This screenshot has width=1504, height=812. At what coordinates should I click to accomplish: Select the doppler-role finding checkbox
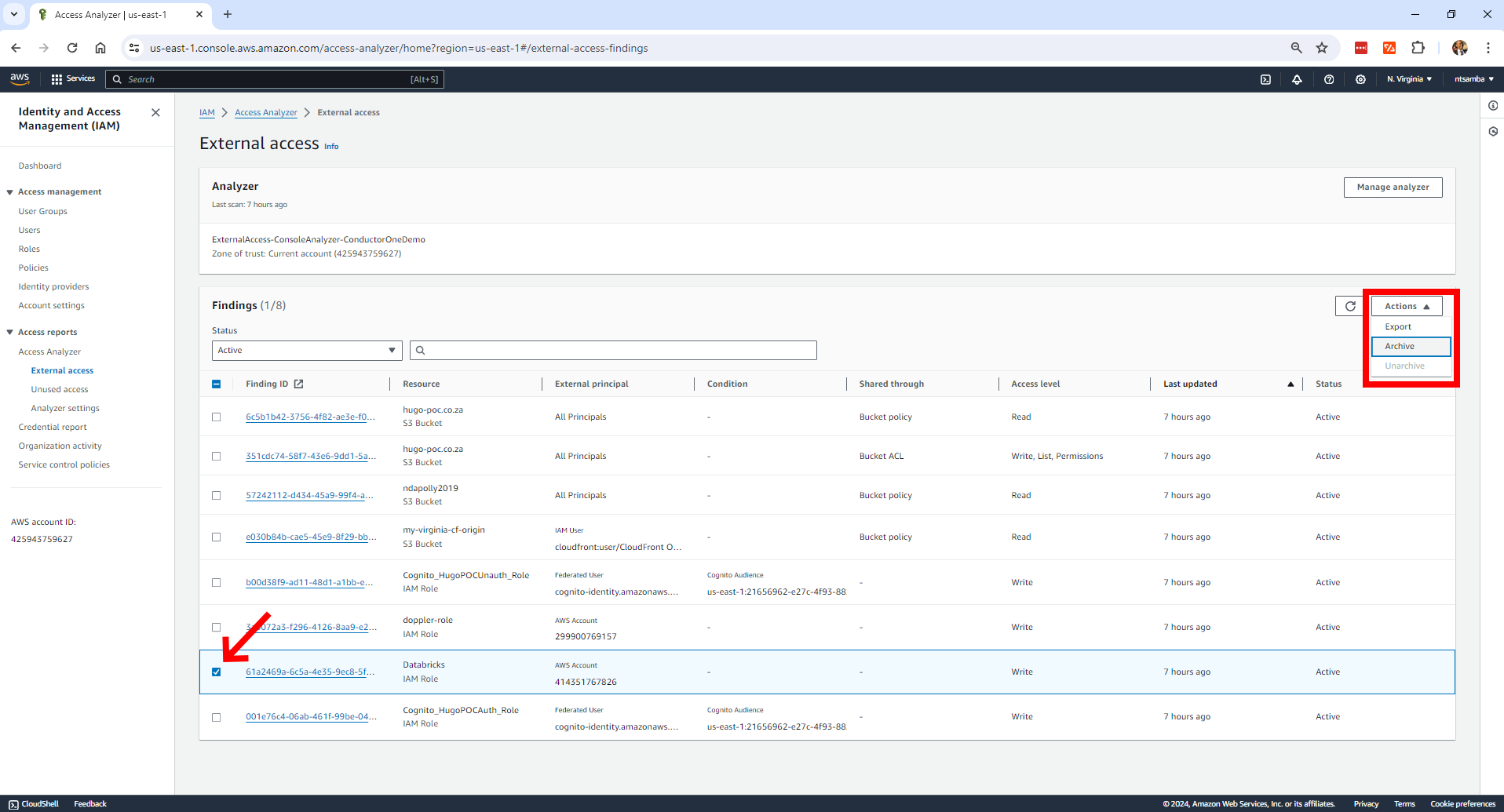pos(217,628)
